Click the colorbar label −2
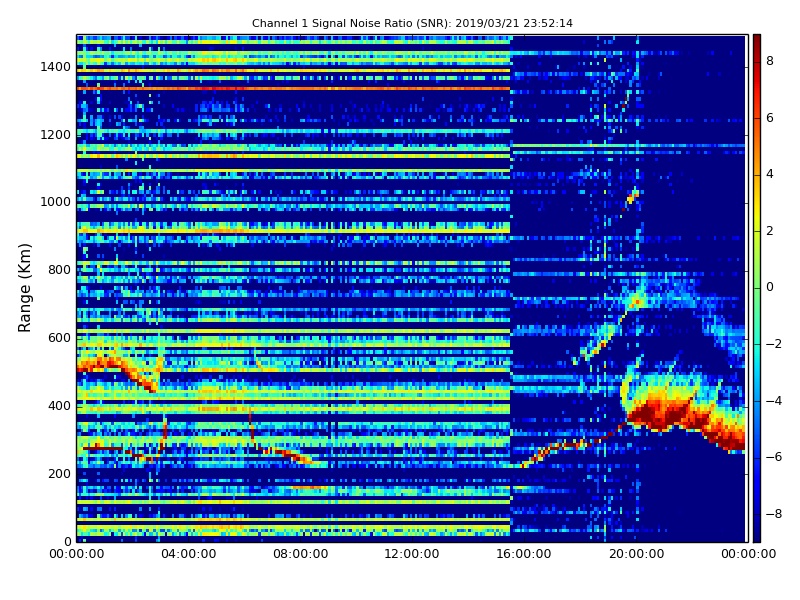Viewport: 800px width, 600px height. click(x=773, y=344)
